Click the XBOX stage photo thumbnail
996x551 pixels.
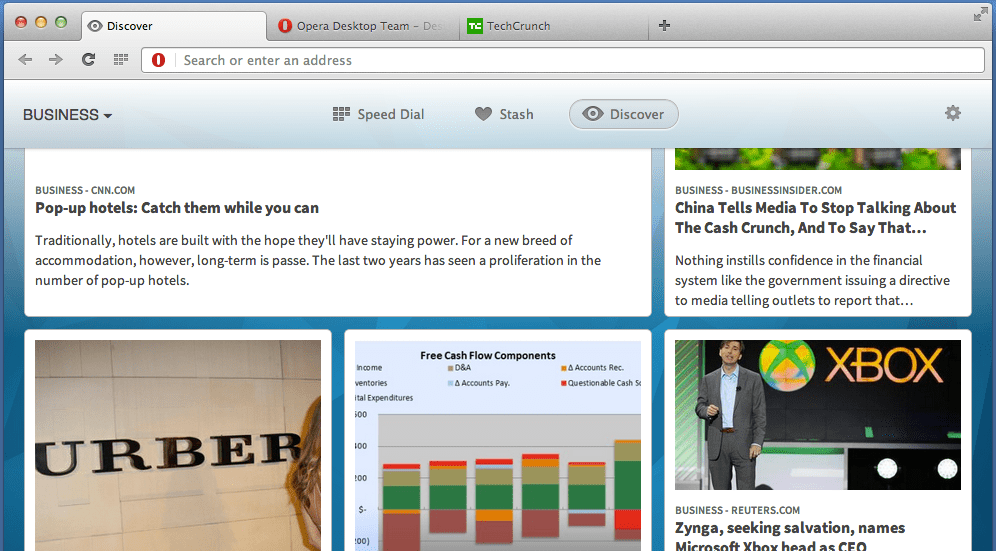click(818, 415)
